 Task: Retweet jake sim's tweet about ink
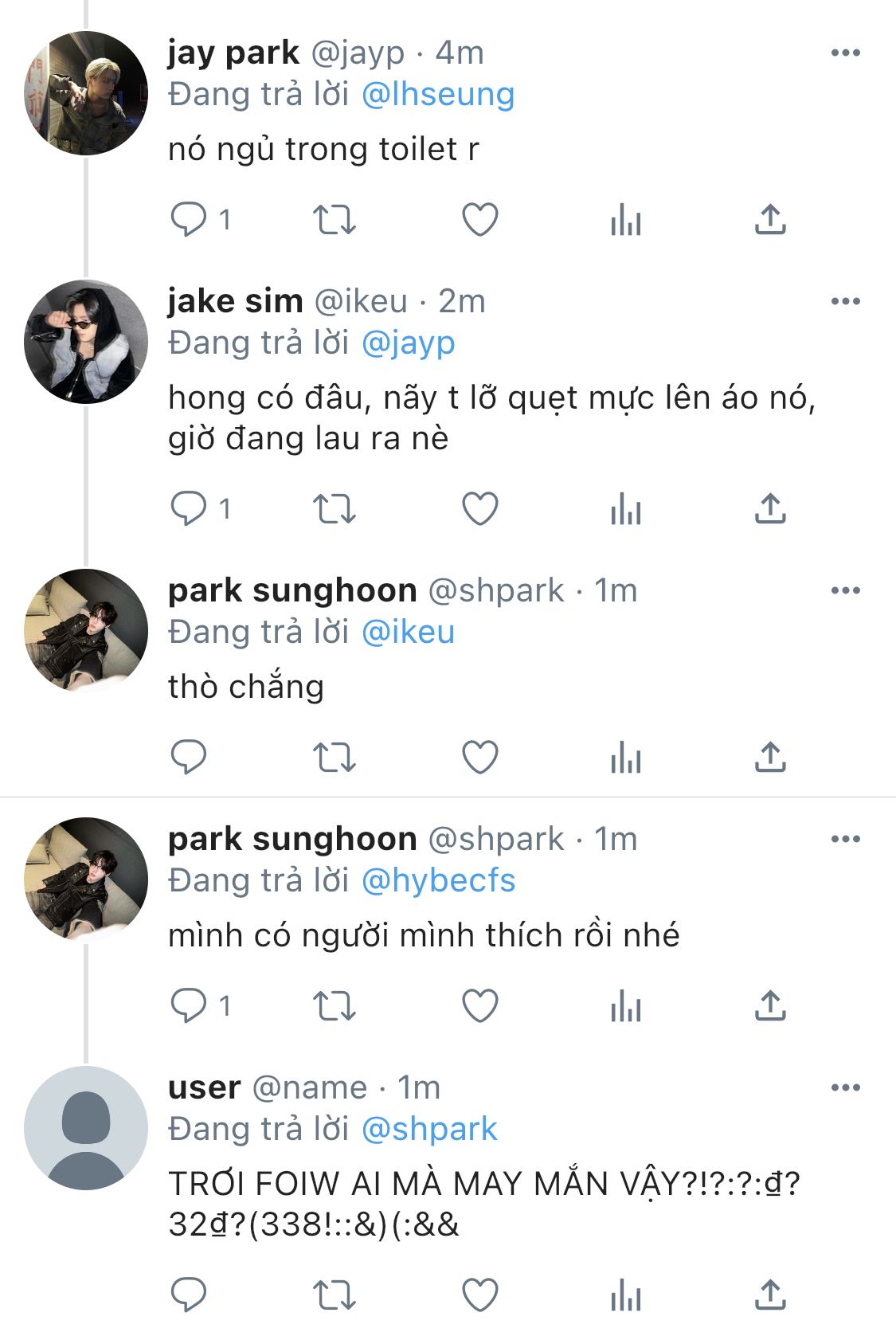pyautogui.click(x=333, y=509)
